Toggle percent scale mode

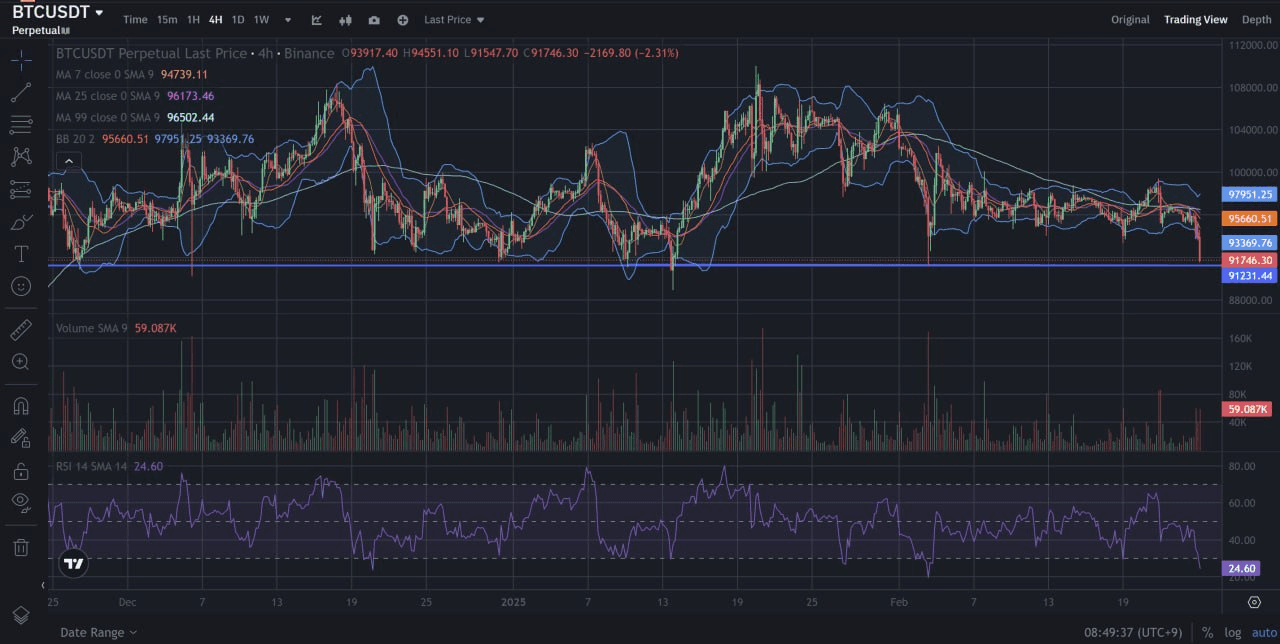pyautogui.click(x=1207, y=632)
